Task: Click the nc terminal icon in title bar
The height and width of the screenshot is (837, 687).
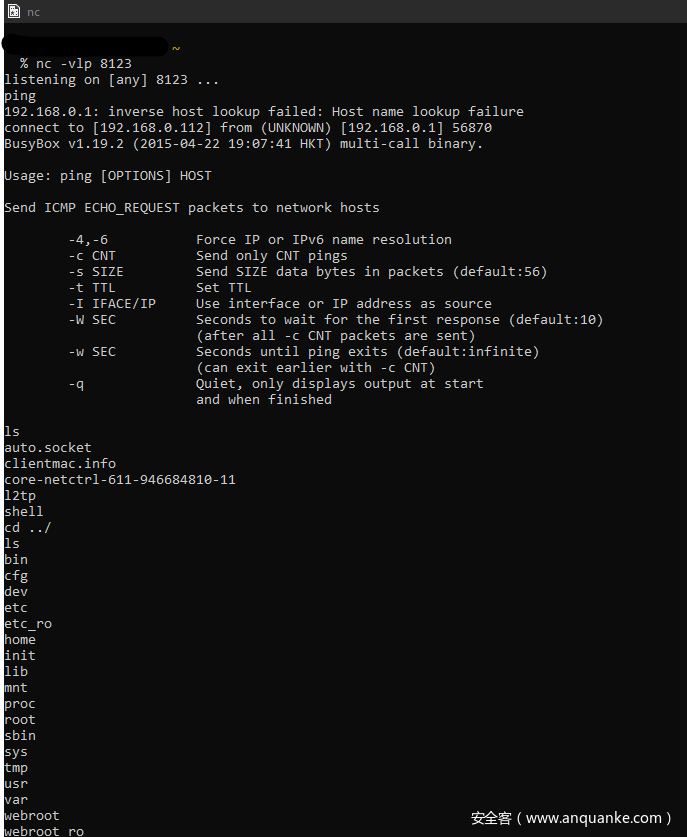Action: point(12,11)
